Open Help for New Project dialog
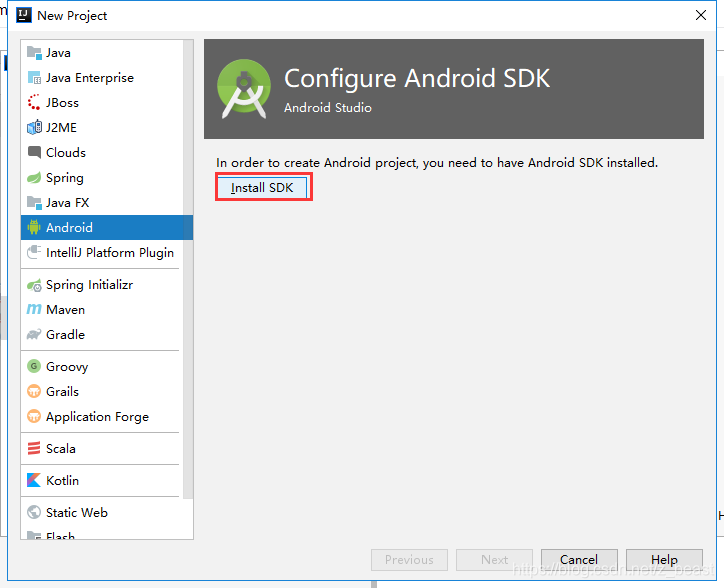724x588 pixels. tap(664, 560)
